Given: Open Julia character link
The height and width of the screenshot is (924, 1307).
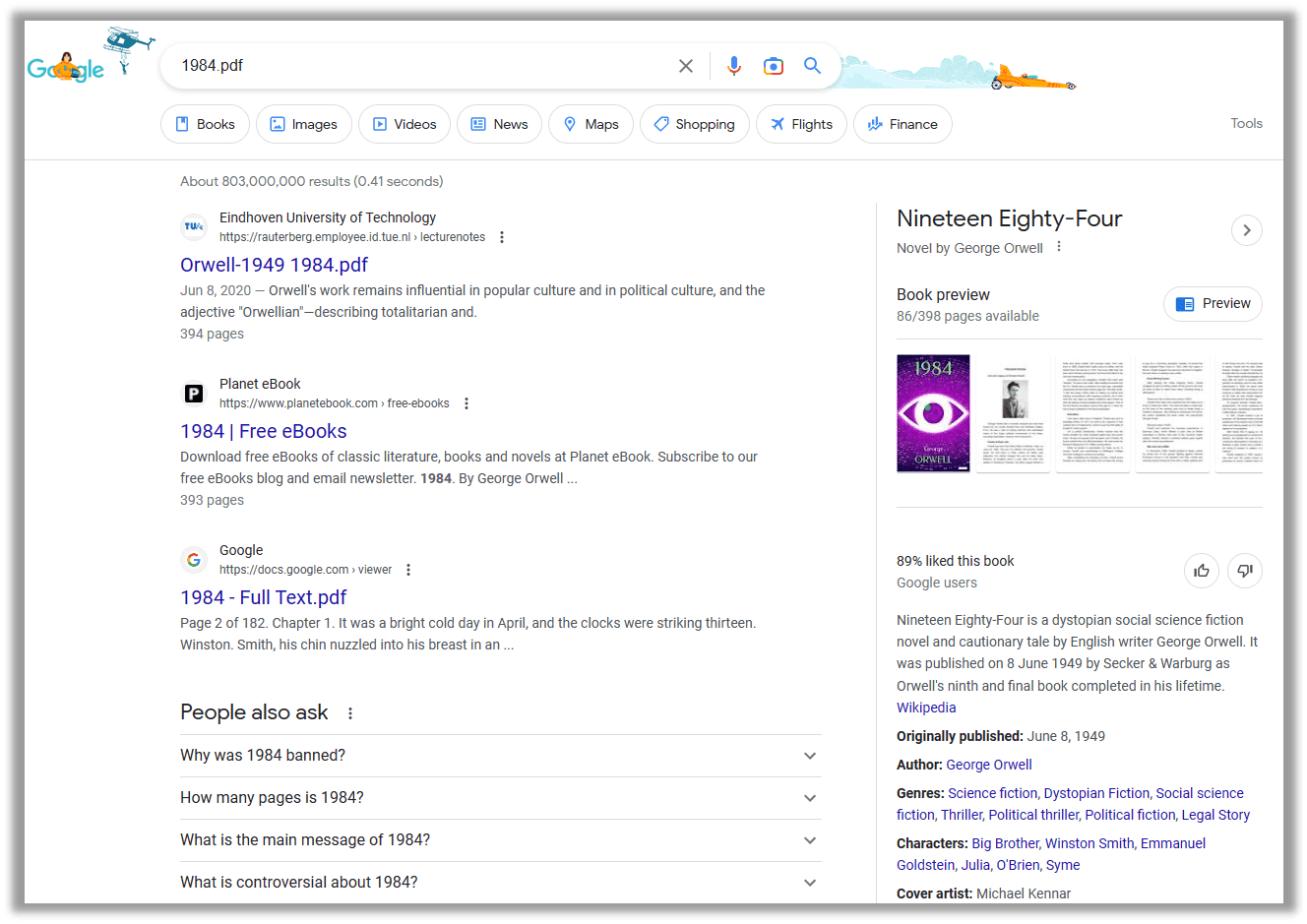Looking at the screenshot, I should (x=974, y=865).
